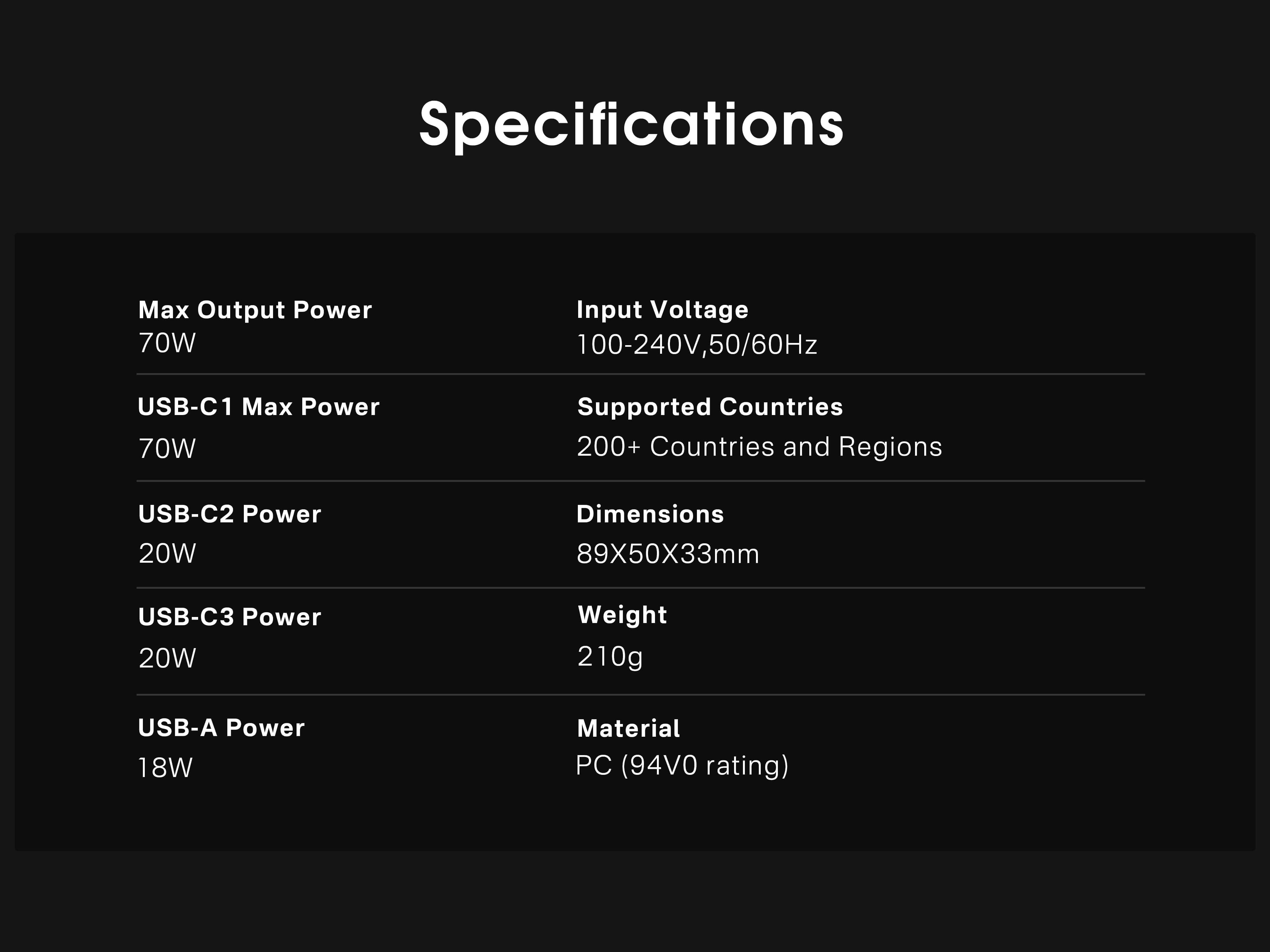Select the 70W value under Max Output Power
This screenshot has width=1270, height=952.
167,343
